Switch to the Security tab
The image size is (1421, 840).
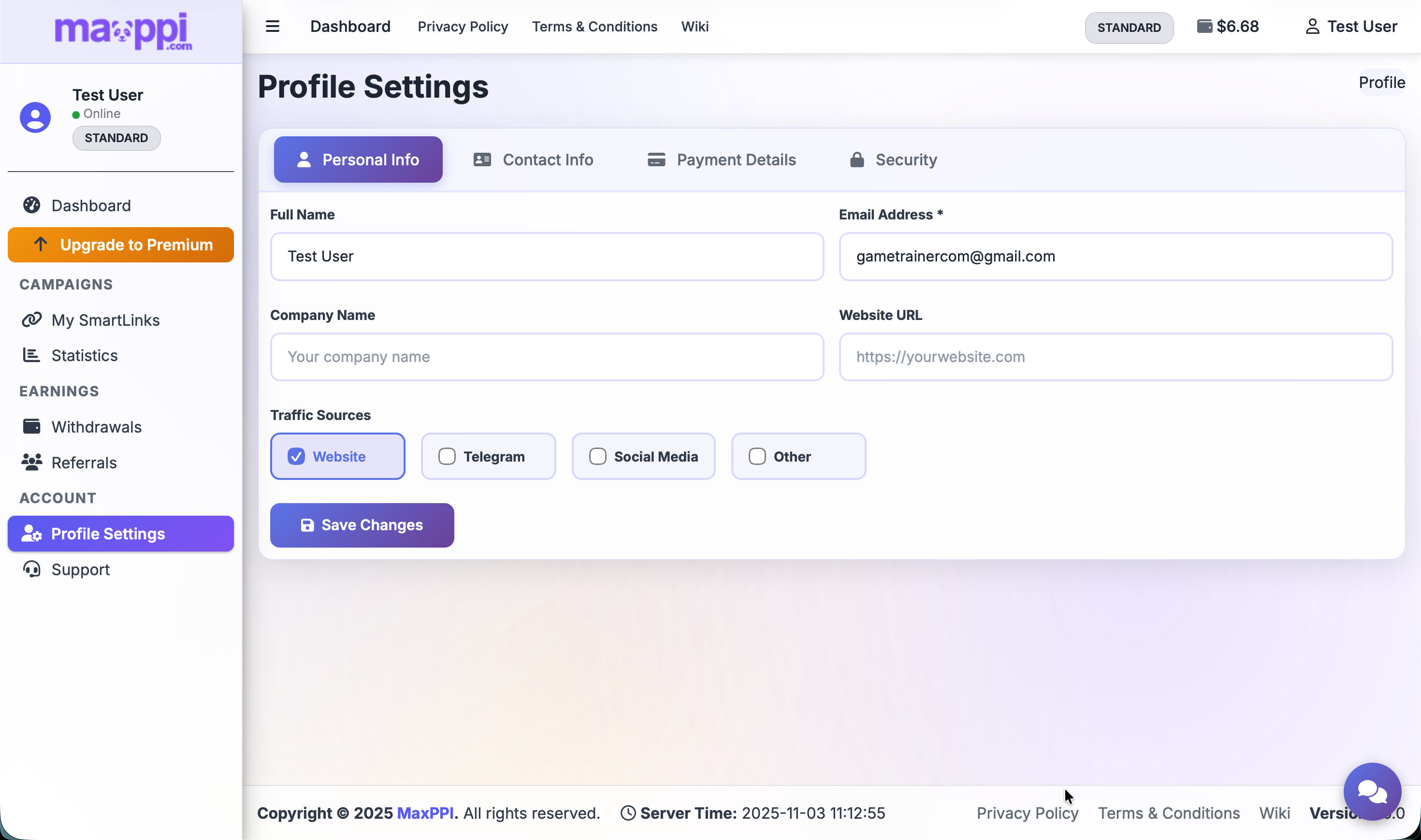[x=893, y=159]
